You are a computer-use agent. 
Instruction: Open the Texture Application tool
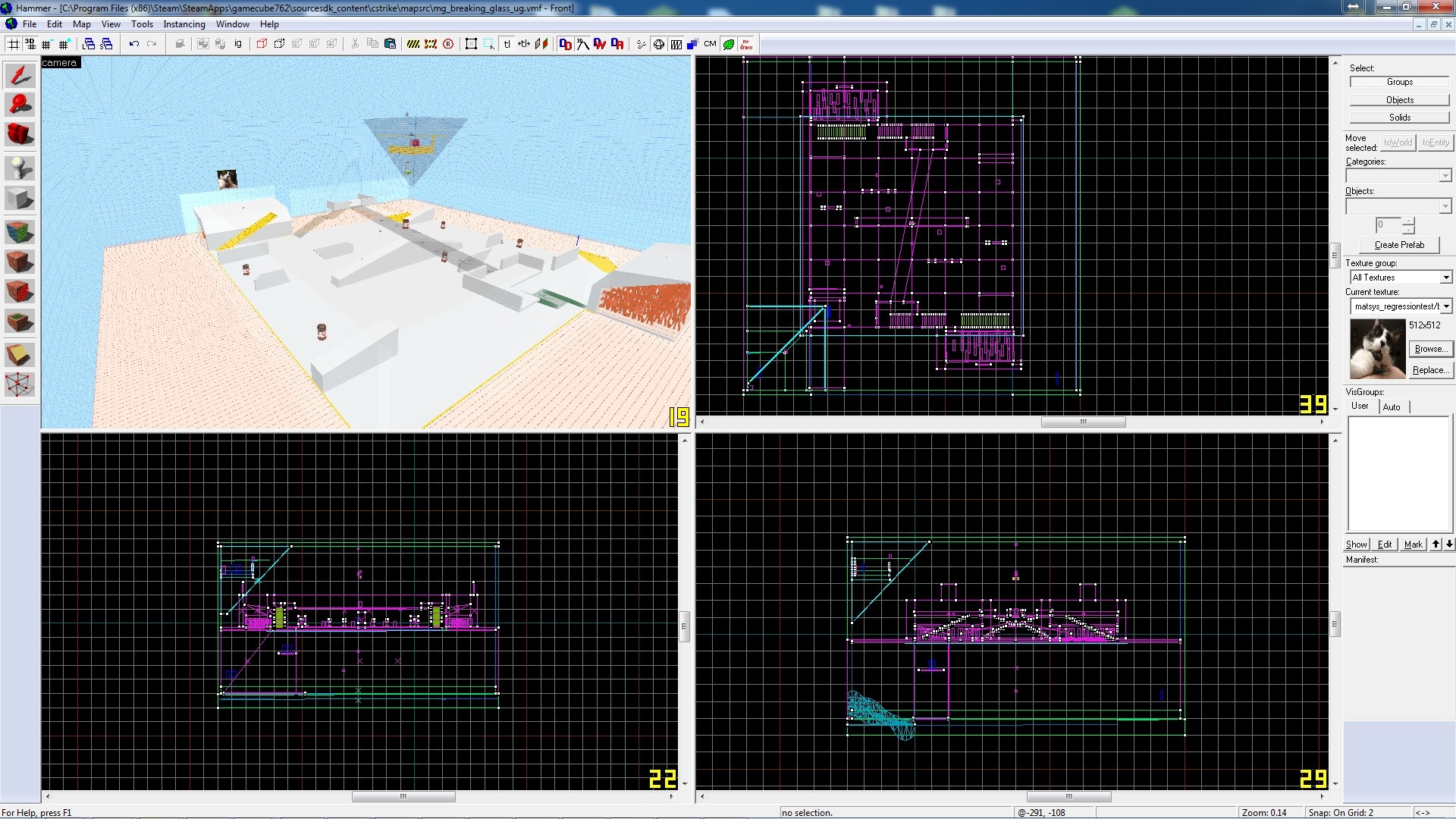(20, 232)
